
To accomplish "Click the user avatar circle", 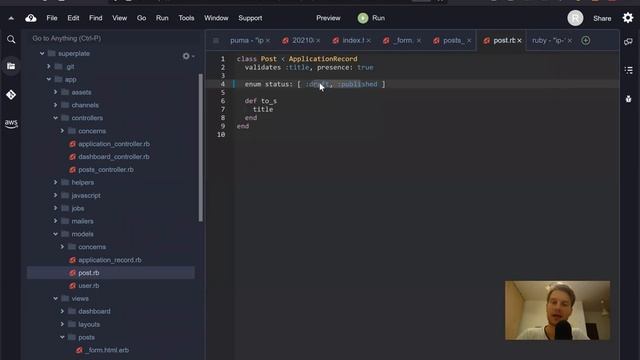I will tap(575, 18).
